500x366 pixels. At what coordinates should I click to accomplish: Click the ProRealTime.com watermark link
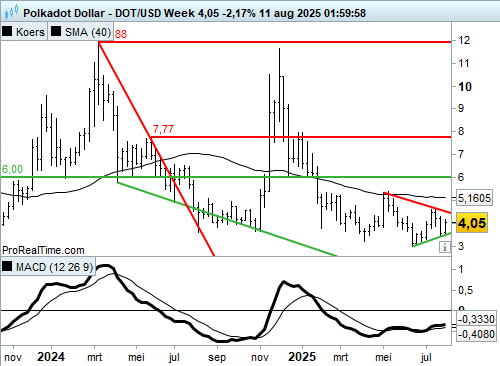point(43,250)
